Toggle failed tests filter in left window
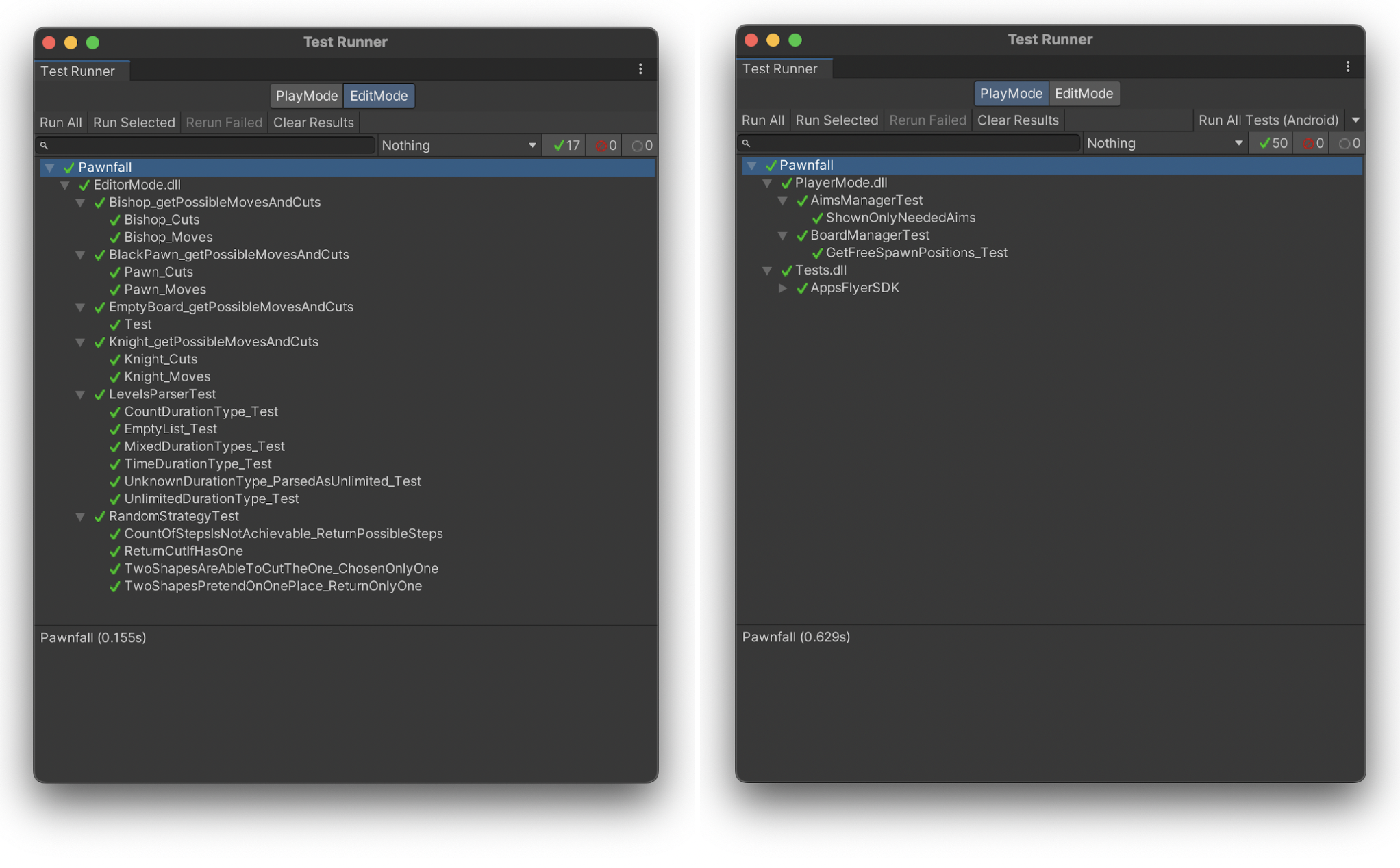1400x868 pixels. coord(605,145)
